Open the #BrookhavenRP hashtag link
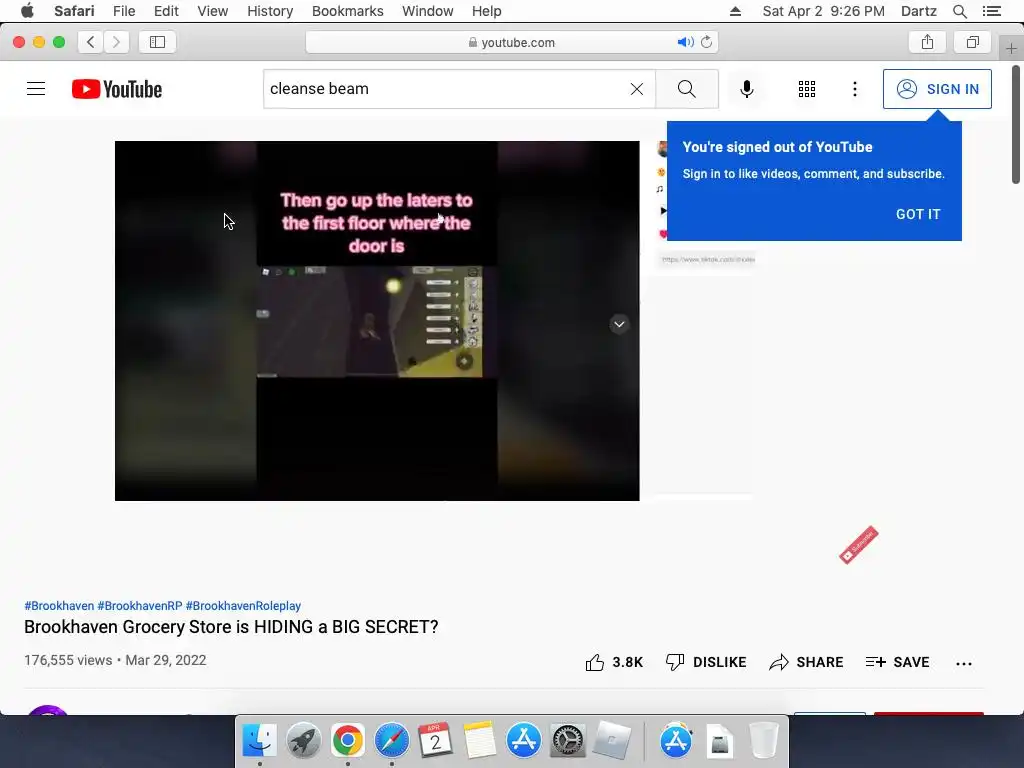This screenshot has height=768, width=1024. tap(140, 606)
